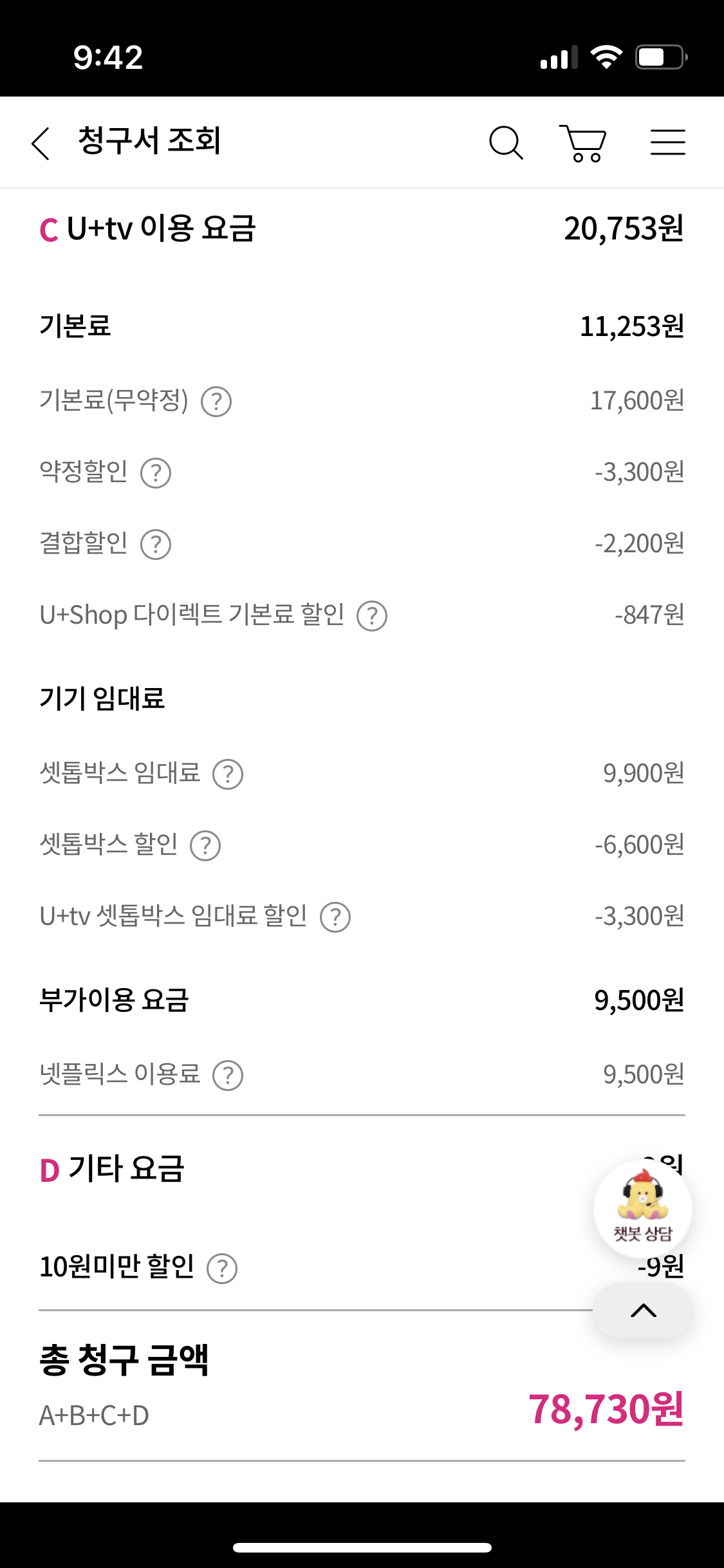Show help for U+Shop 다이렉트 기본료 할인
The image size is (724, 1568).
pyautogui.click(x=372, y=616)
